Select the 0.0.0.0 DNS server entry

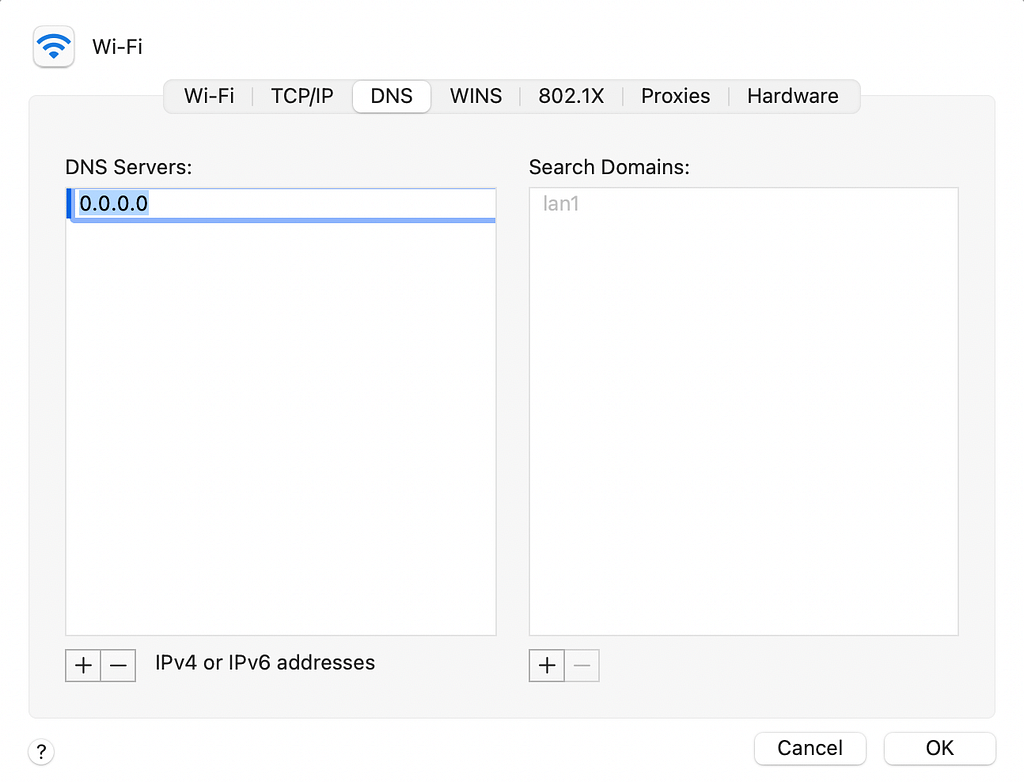(113, 203)
